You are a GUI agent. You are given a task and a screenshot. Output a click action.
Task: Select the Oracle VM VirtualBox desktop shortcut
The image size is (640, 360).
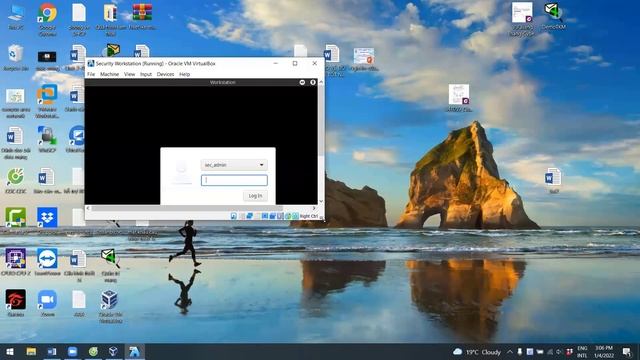pyautogui.click(x=110, y=306)
